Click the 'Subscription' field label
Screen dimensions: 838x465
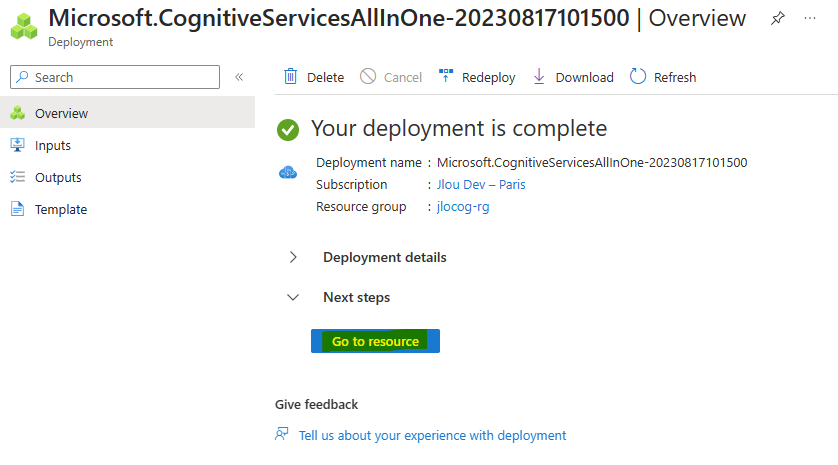tap(352, 184)
